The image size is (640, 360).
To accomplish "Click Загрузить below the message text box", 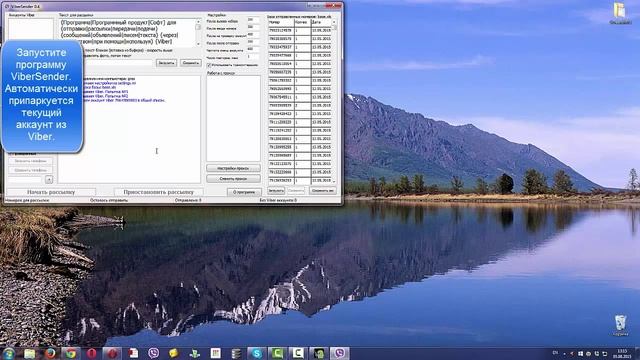I will (166, 63).
